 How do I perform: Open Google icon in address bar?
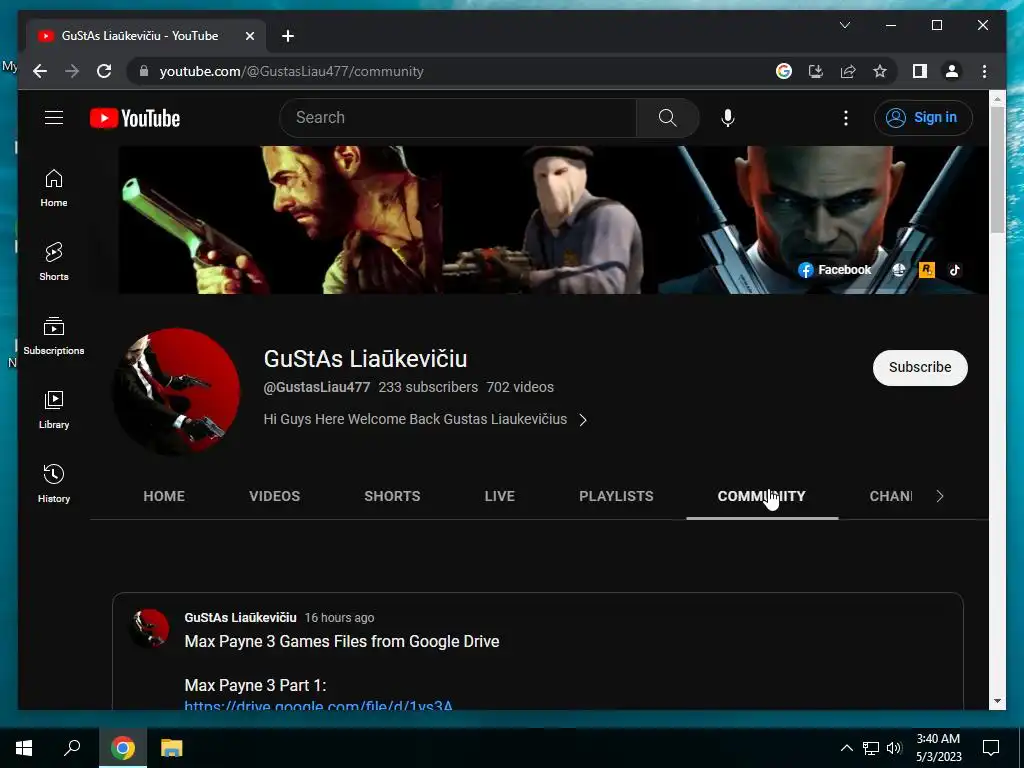click(784, 71)
